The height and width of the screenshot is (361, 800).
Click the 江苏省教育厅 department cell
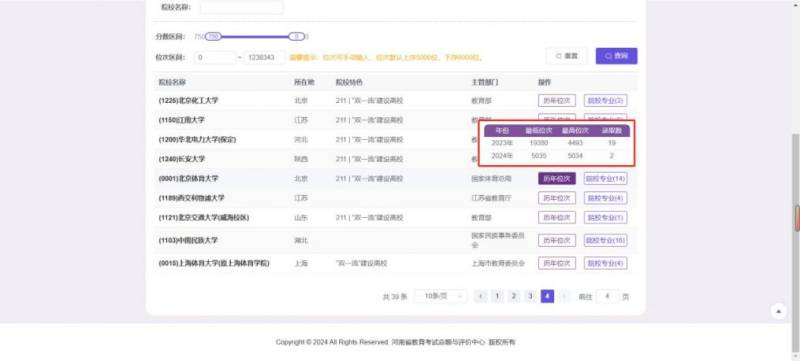point(491,198)
